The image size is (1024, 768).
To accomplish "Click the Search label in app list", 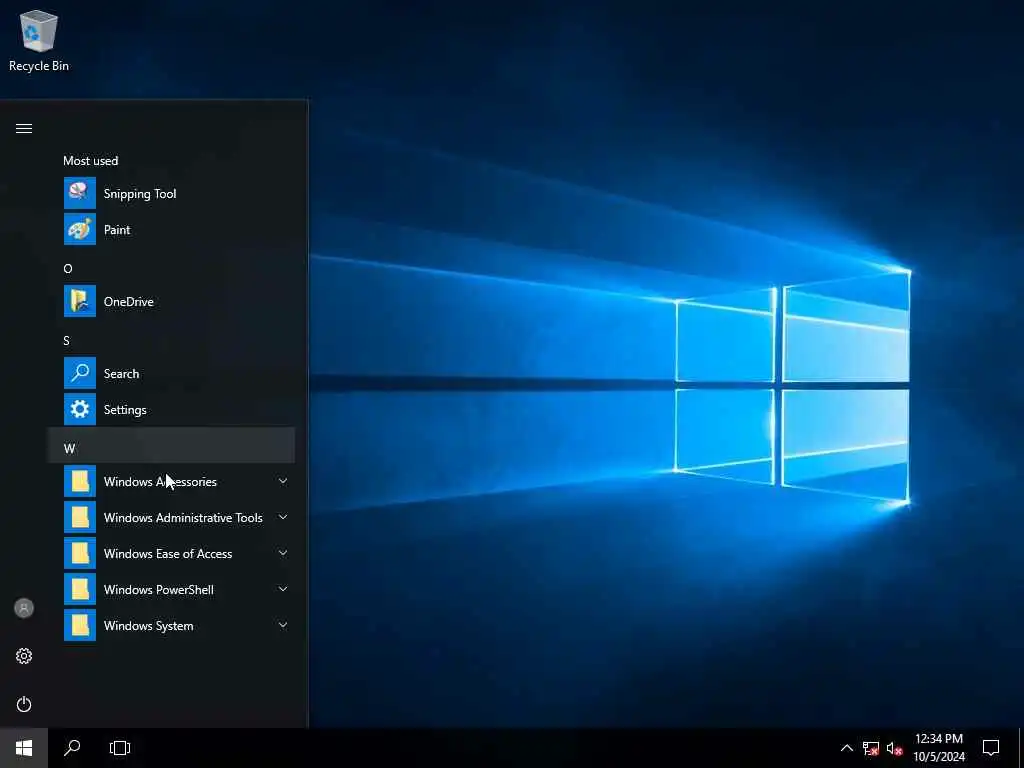I will click(x=121, y=374).
